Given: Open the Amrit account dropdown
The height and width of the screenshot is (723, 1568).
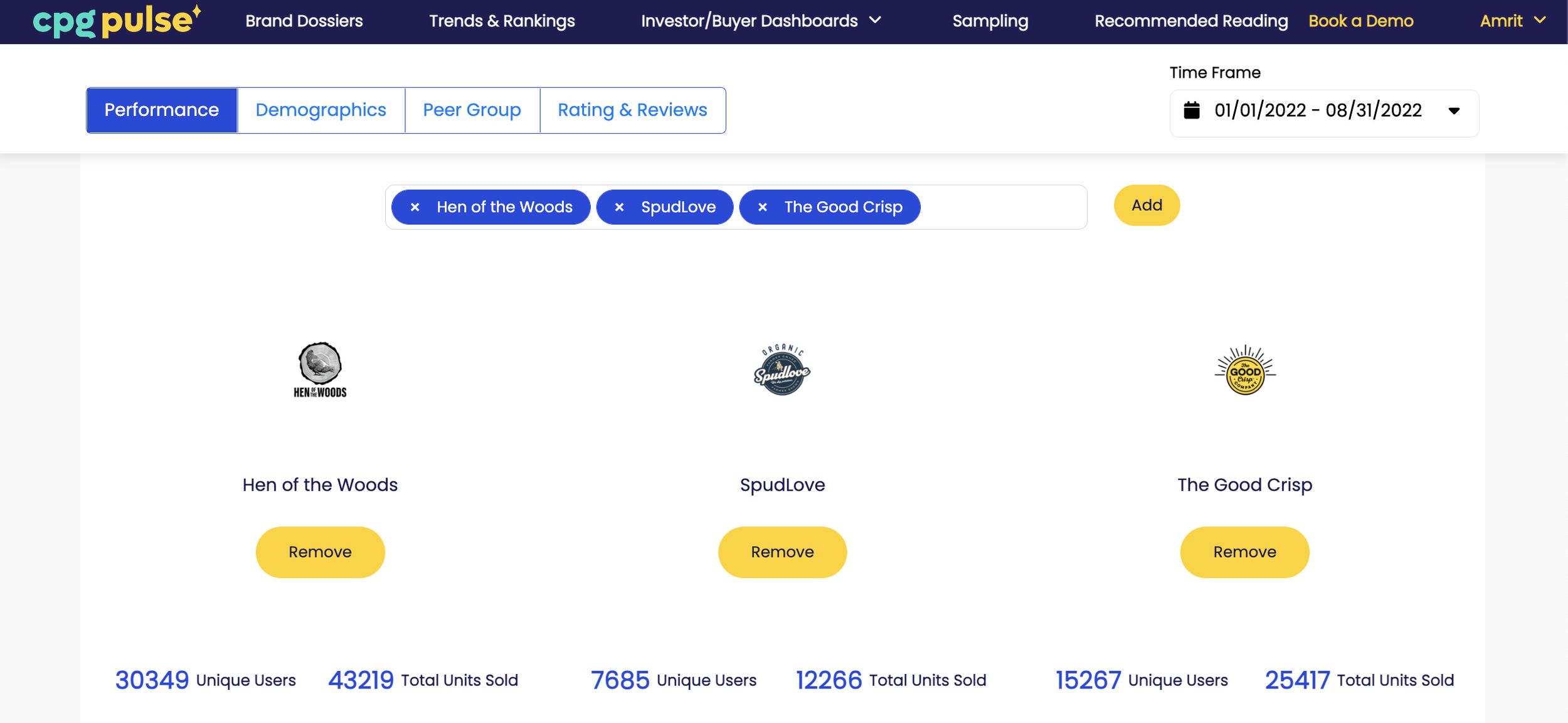Looking at the screenshot, I should pos(1512,21).
